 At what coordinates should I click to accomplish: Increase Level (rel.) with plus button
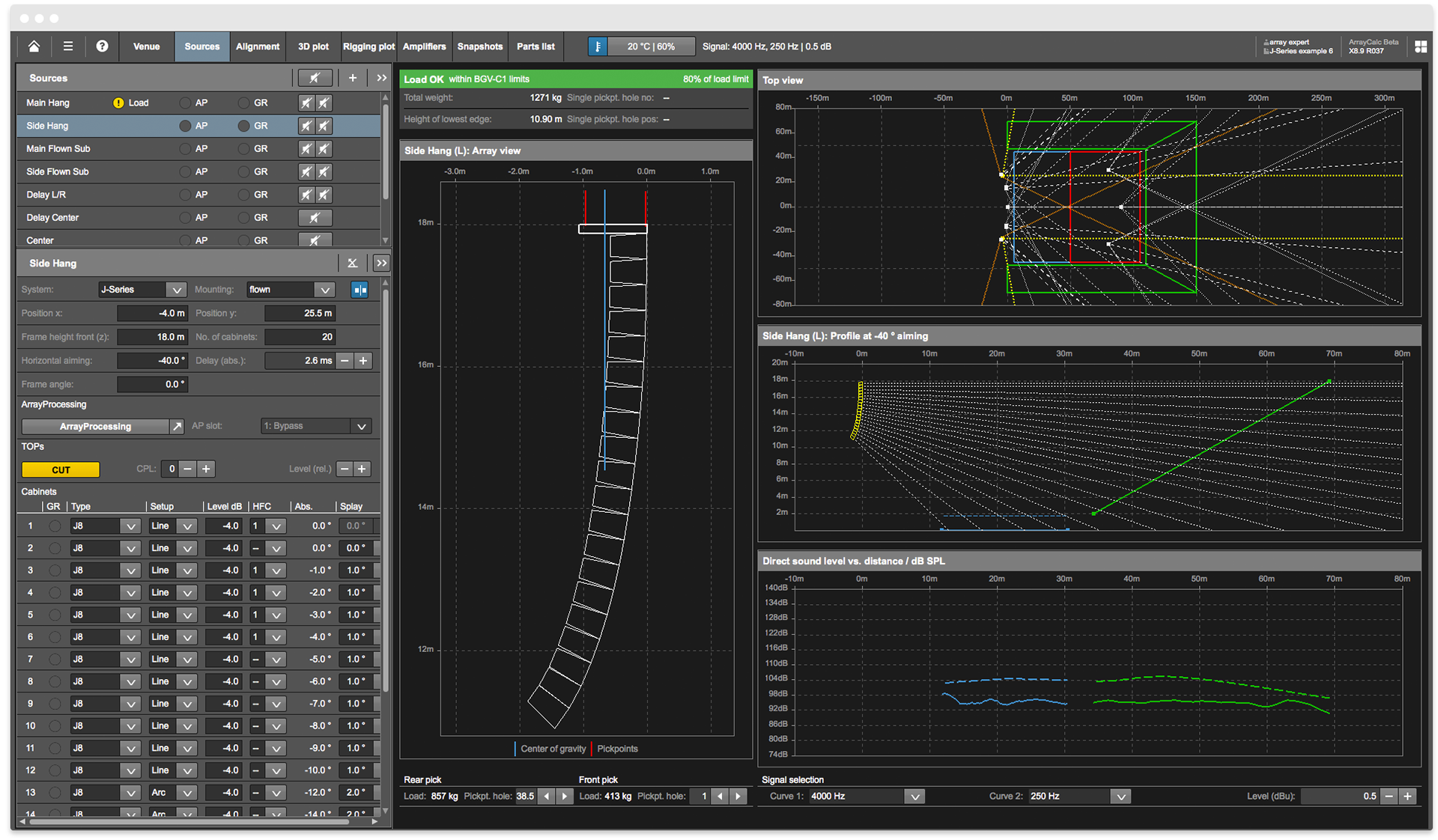(362, 469)
